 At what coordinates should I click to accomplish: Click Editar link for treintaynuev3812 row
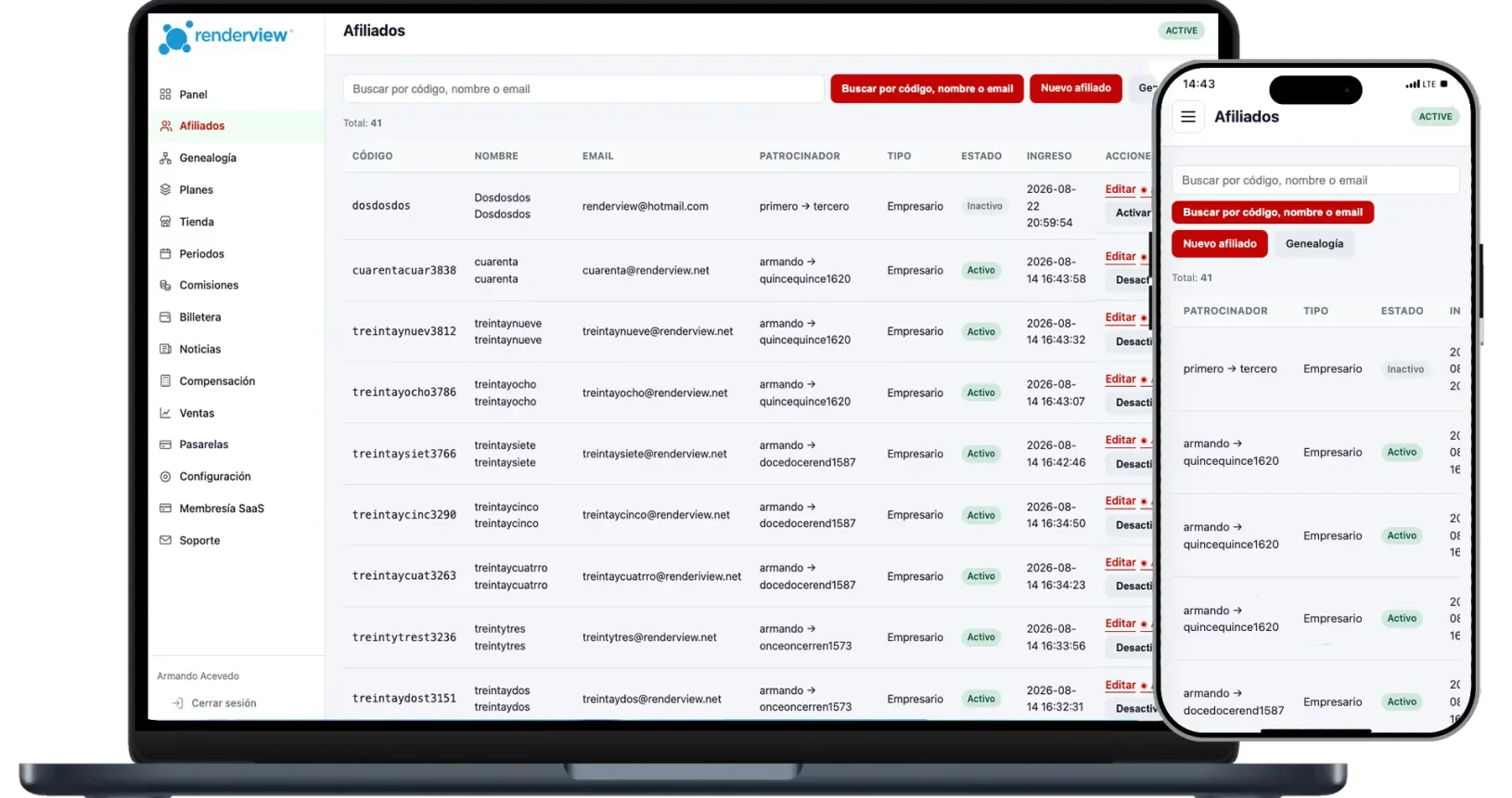[1121, 317]
